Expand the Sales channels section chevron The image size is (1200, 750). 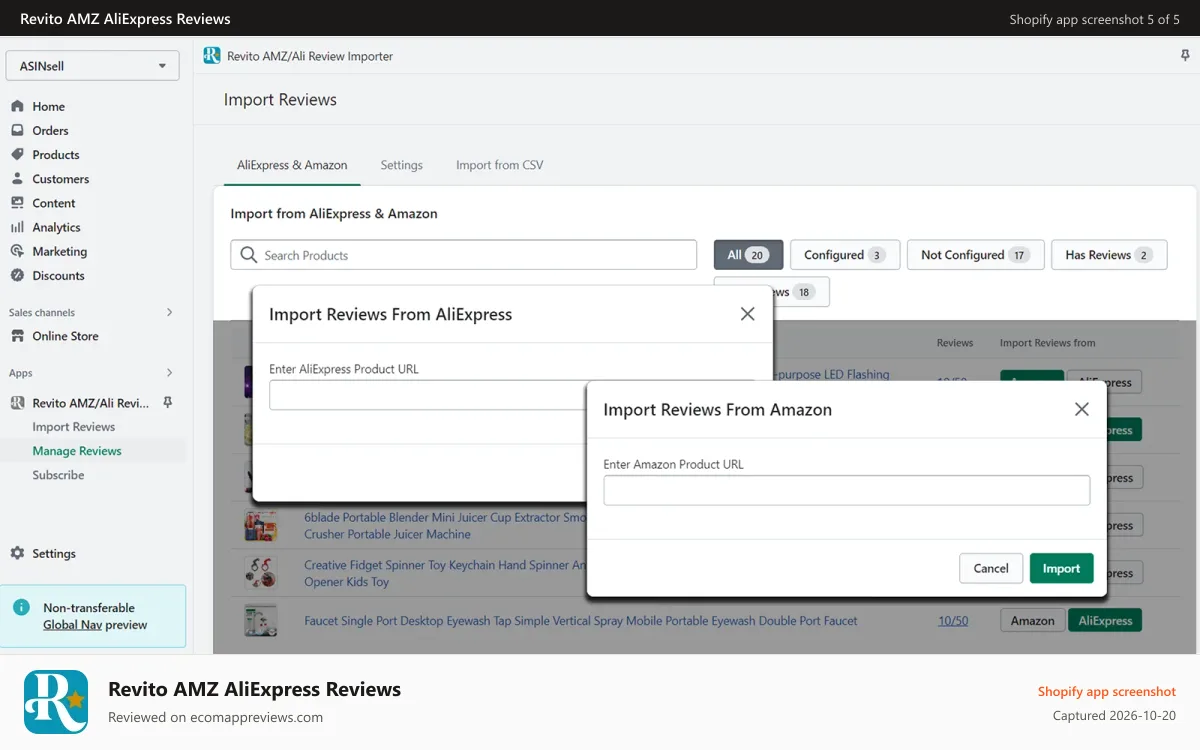pos(169,312)
